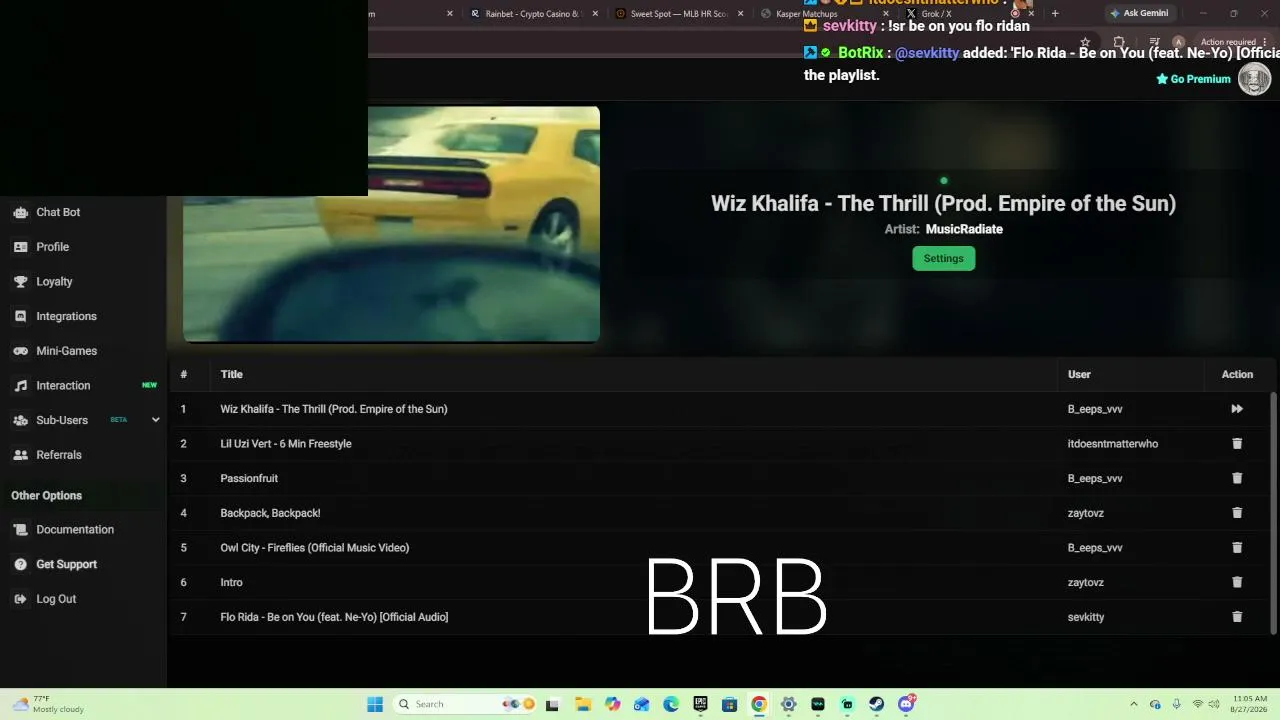Remove the Intro track from the queue
Screen dimensions: 1280x720
pos(1237,582)
